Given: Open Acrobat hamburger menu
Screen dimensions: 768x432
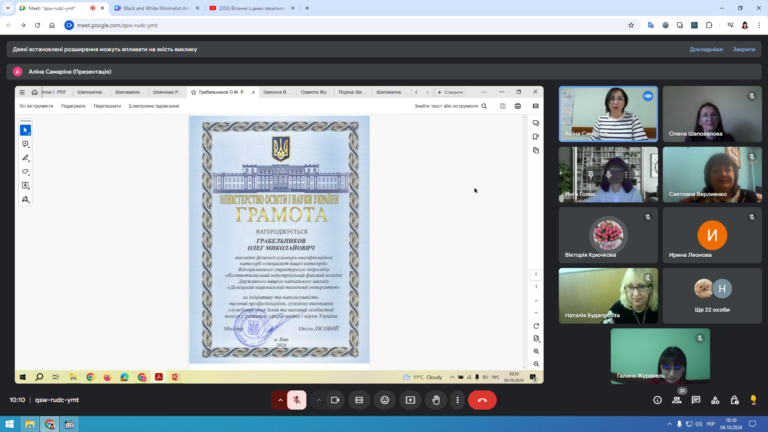Looking at the screenshot, I should (22, 92).
